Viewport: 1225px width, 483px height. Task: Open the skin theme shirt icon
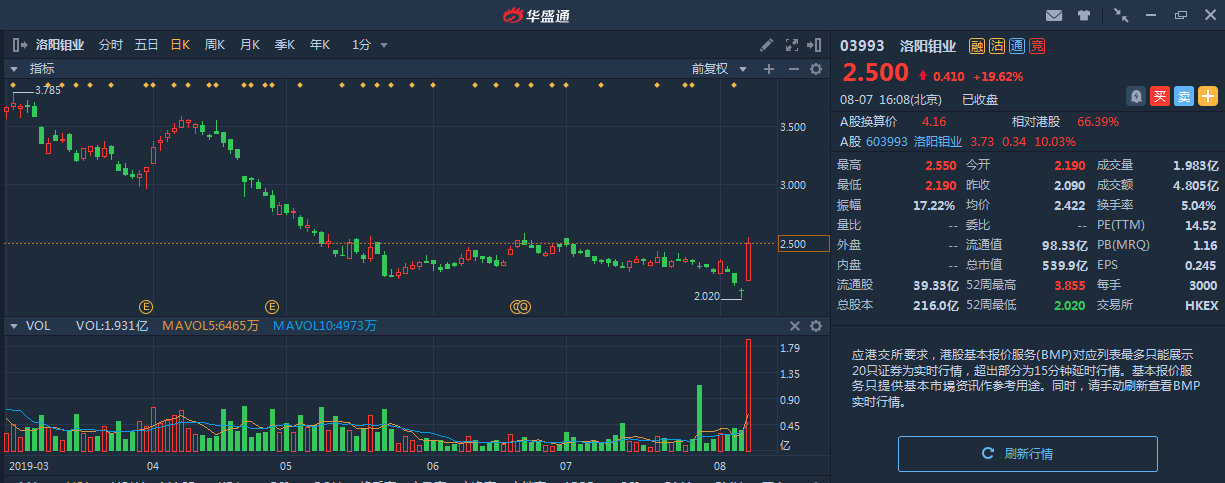pyautogui.click(x=1084, y=15)
